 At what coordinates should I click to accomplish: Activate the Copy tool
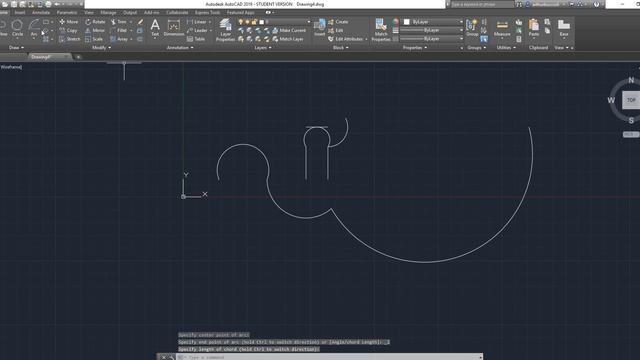point(68,31)
